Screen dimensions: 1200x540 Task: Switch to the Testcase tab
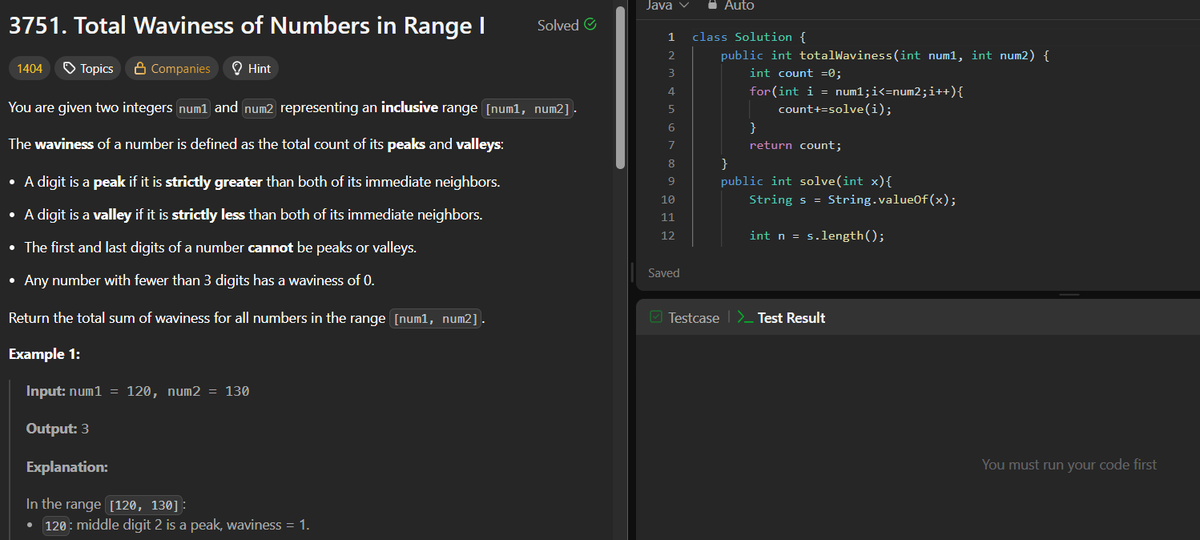[x=683, y=318]
